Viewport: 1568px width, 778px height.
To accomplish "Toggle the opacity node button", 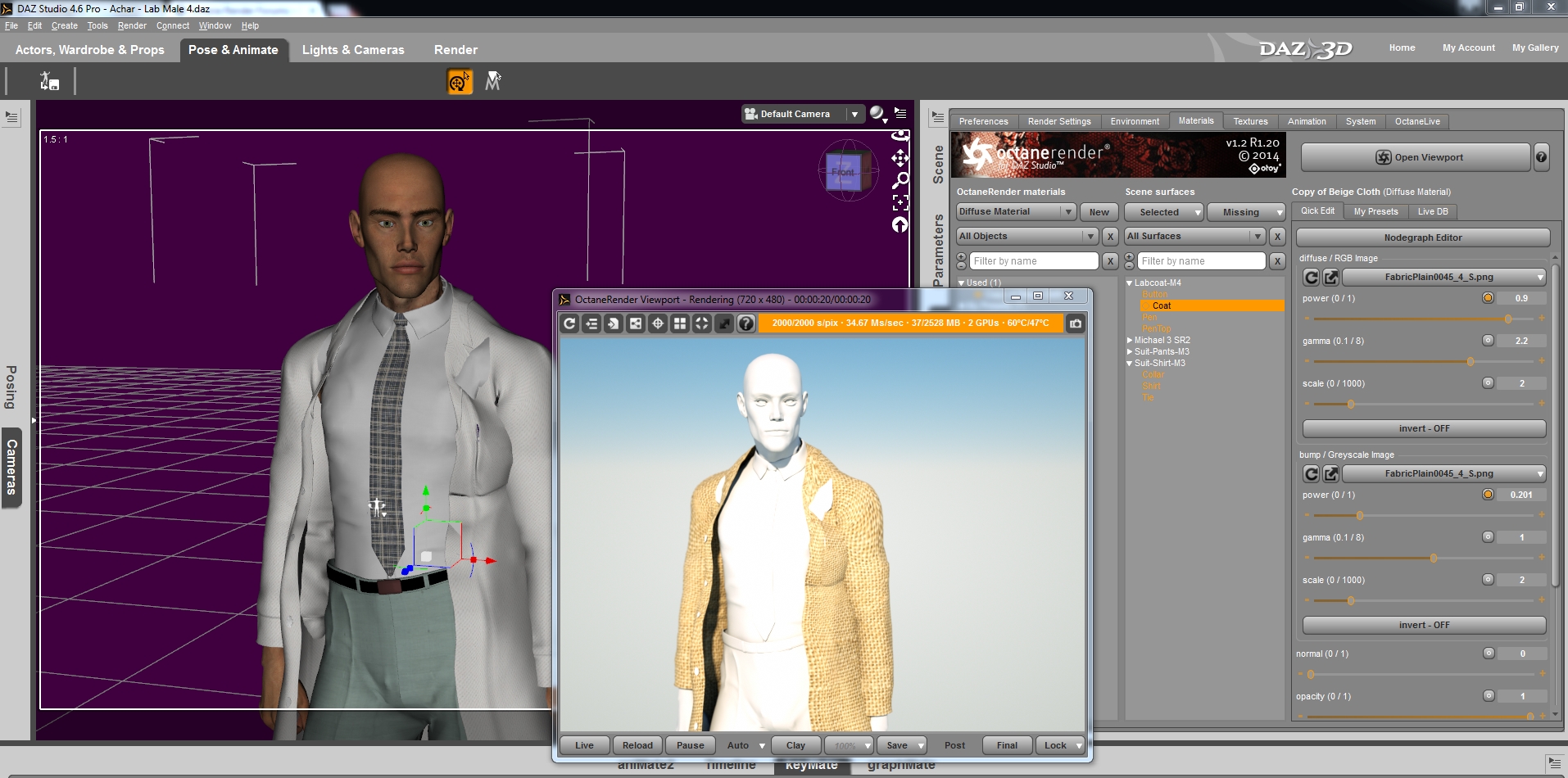I will [x=1489, y=696].
